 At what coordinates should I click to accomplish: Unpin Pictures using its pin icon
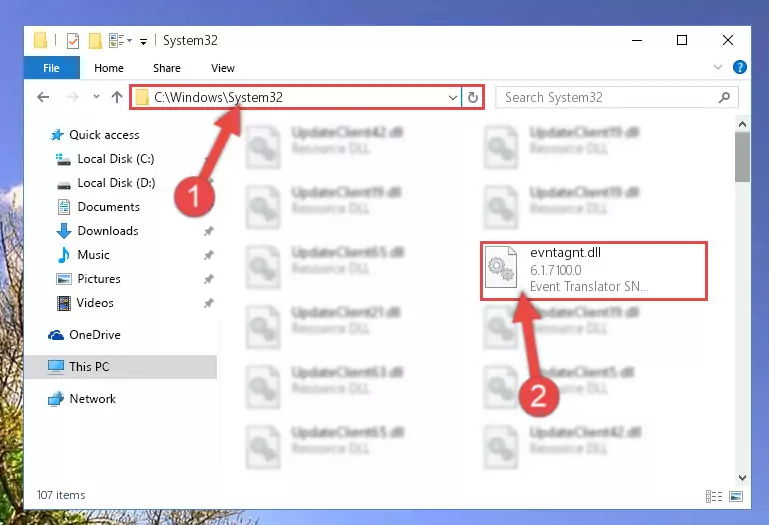[x=208, y=279]
